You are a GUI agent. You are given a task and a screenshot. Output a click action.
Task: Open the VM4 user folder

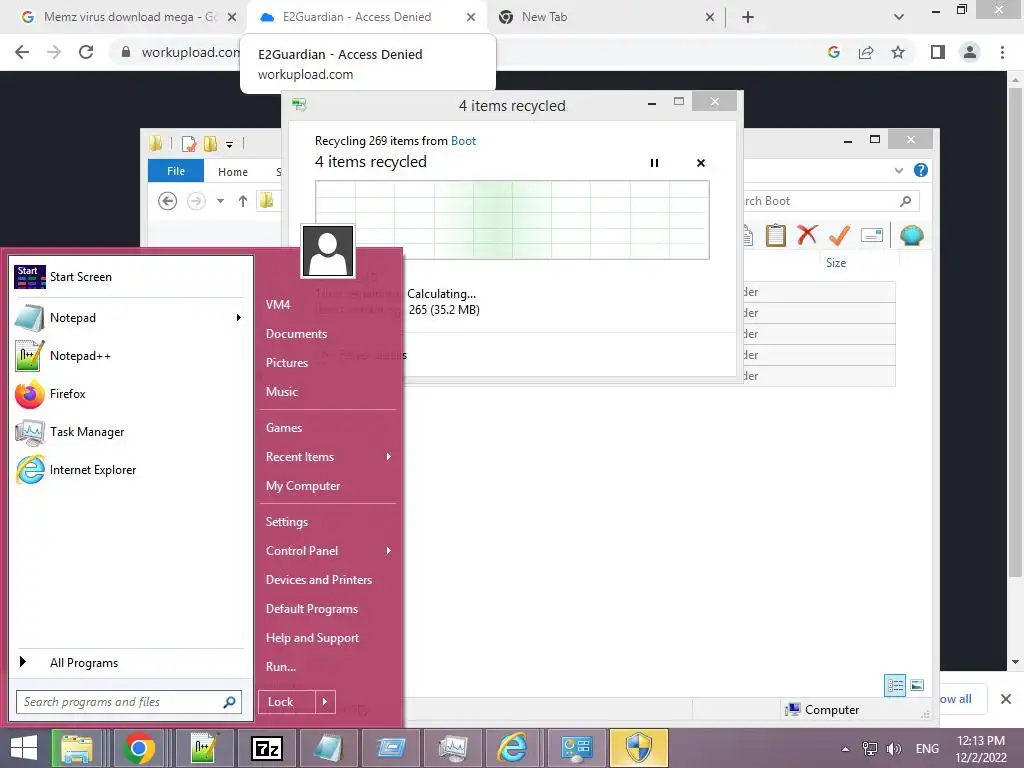point(278,304)
